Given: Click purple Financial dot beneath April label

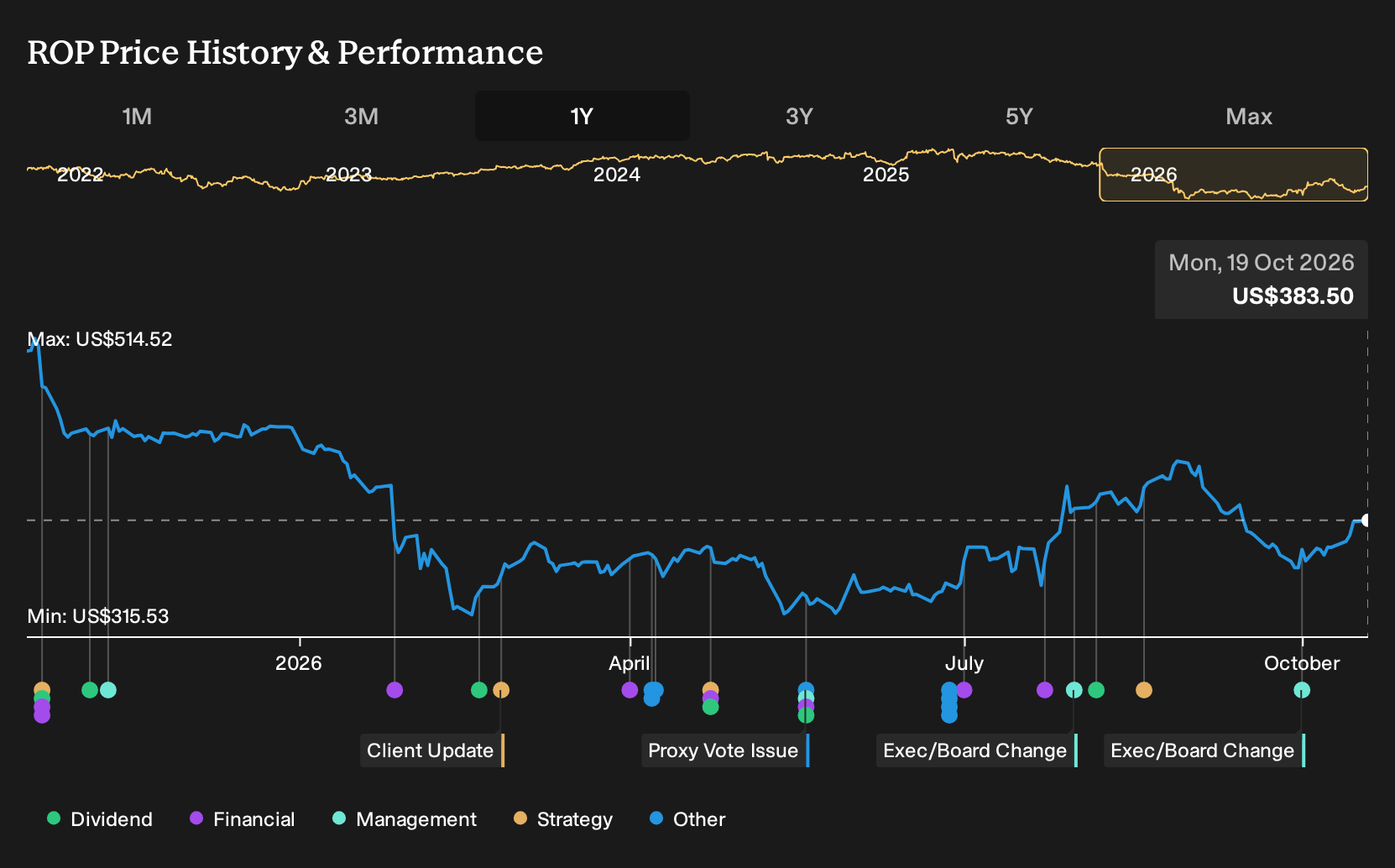Looking at the screenshot, I should [x=630, y=690].
